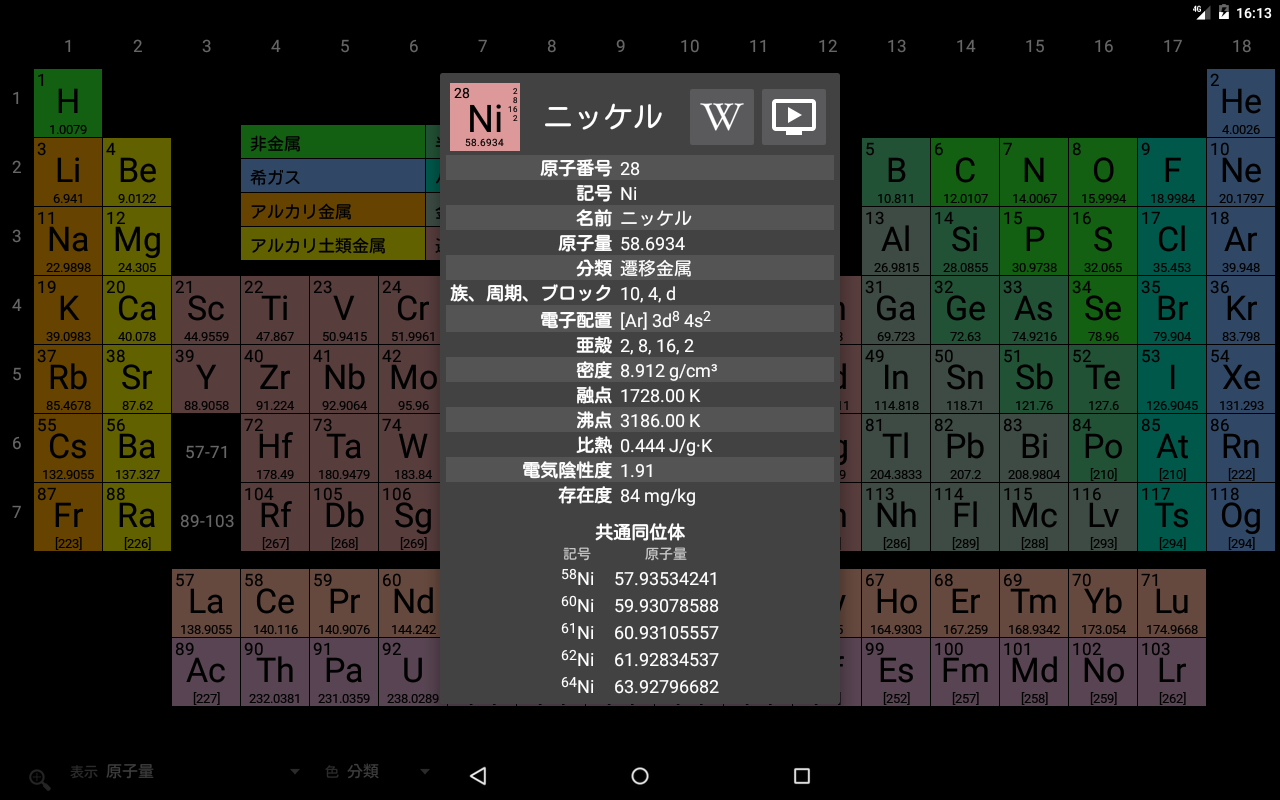The height and width of the screenshot is (800, 1280).
Task: Expand the 57-71 lanthanide range cell
Action: click(206, 452)
